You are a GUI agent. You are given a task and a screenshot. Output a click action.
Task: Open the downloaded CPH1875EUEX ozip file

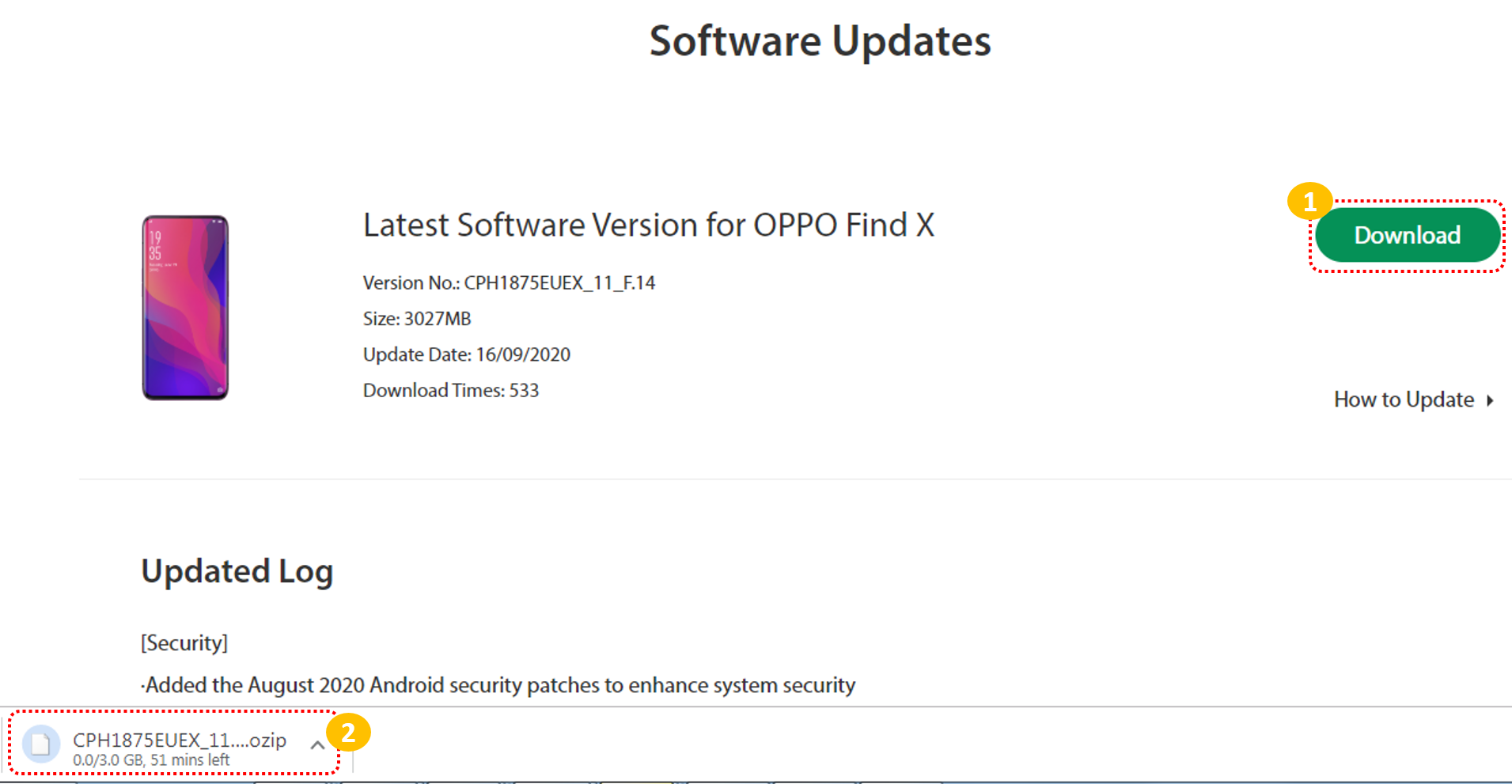(180, 740)
